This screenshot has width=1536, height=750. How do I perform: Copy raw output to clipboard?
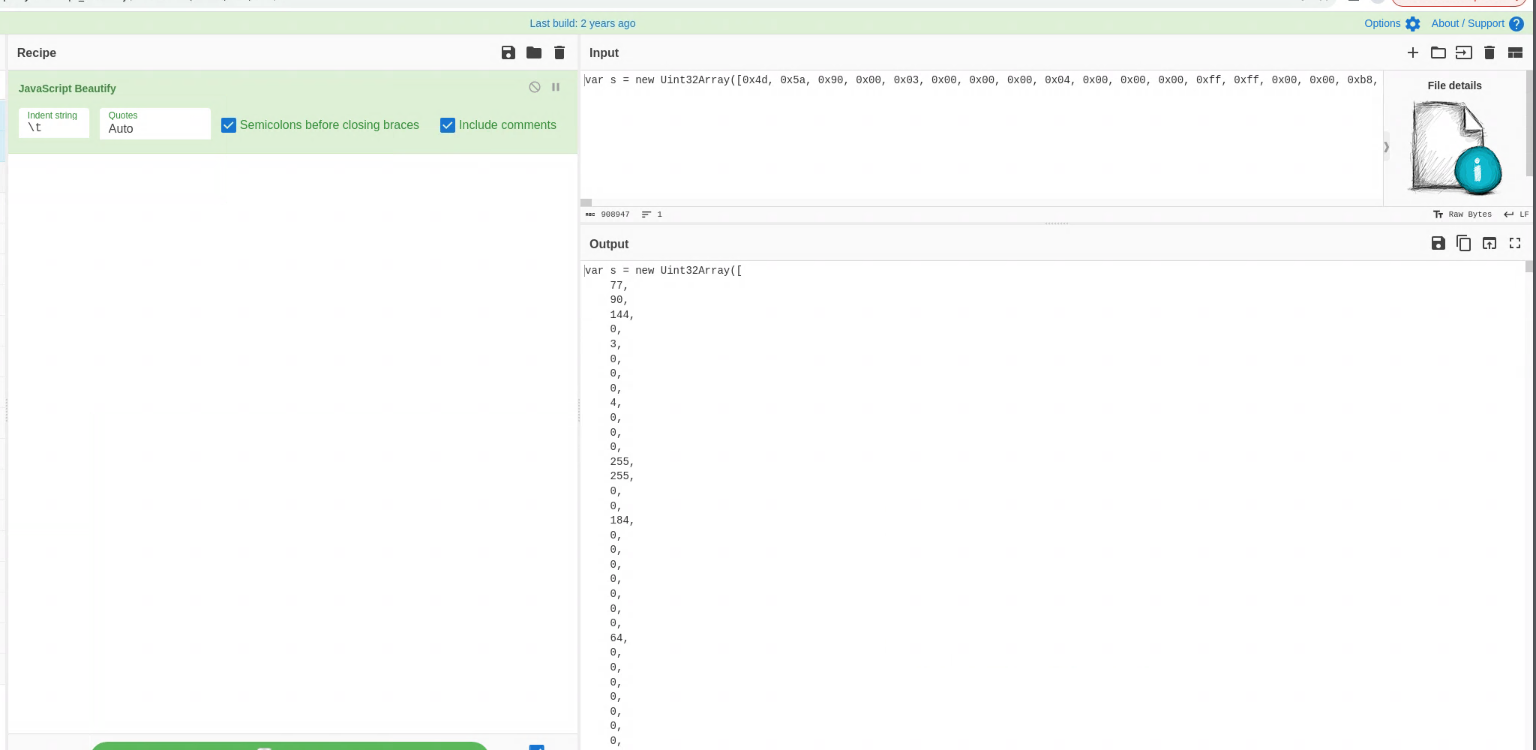click(1464, 243)
